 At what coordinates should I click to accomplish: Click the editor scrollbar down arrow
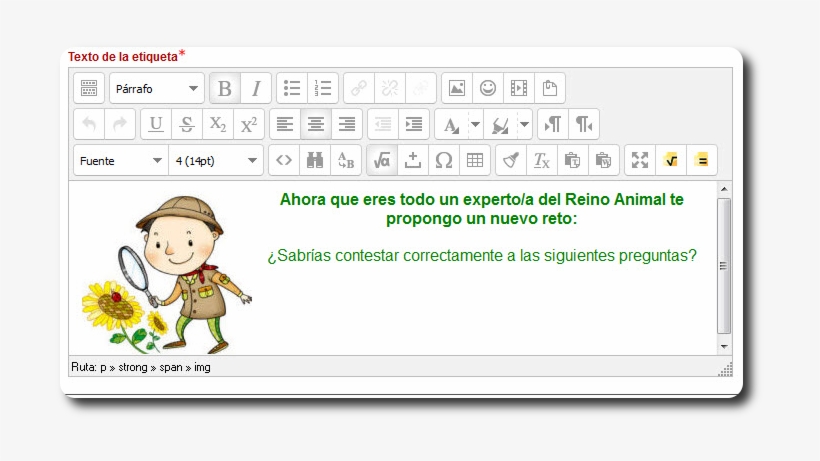725,346
